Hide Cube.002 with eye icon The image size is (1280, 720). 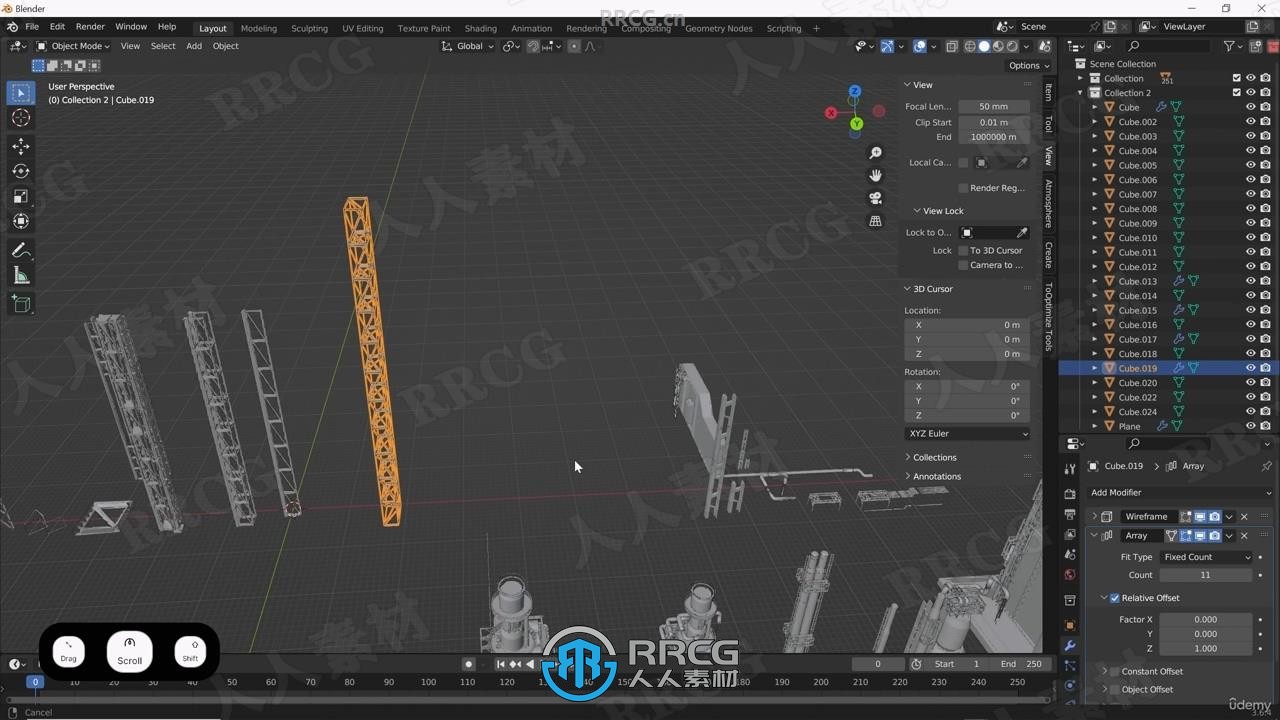click(x=1250, y=122)
